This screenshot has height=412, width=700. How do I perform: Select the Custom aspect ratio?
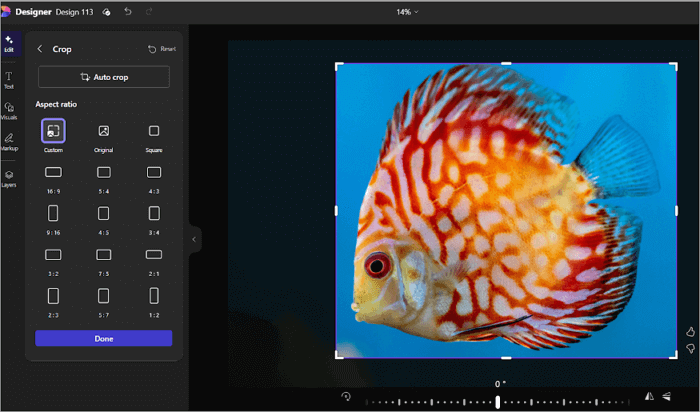(53, 131)
